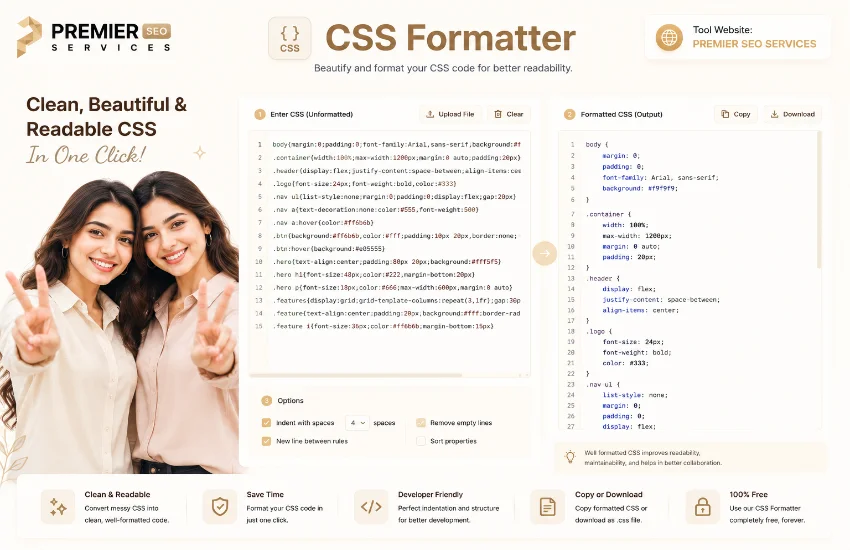
Task: Toggle the Indent with spaces checkbox
Action: tap(266, 423)
